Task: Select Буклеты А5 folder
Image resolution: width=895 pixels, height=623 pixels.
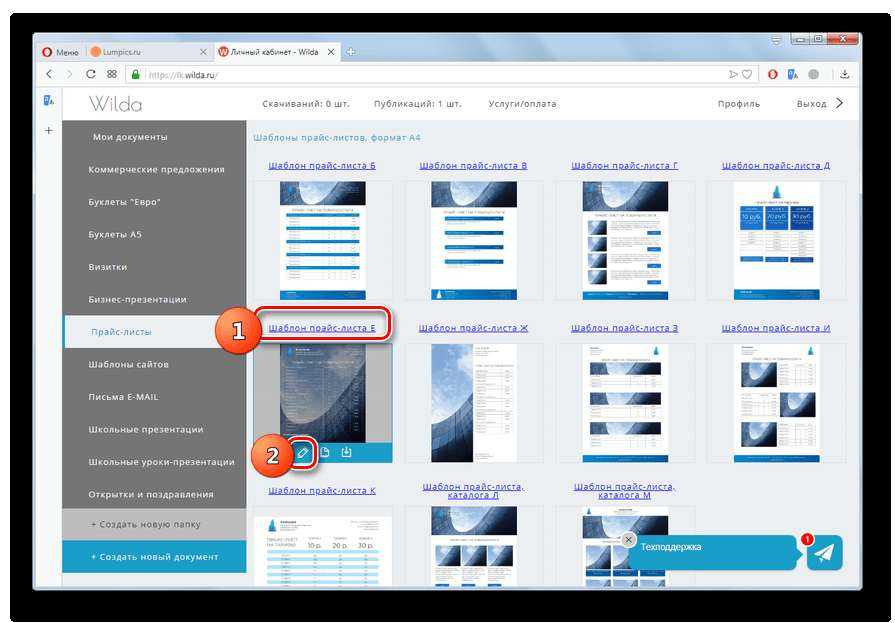Action: click(155, 235)
